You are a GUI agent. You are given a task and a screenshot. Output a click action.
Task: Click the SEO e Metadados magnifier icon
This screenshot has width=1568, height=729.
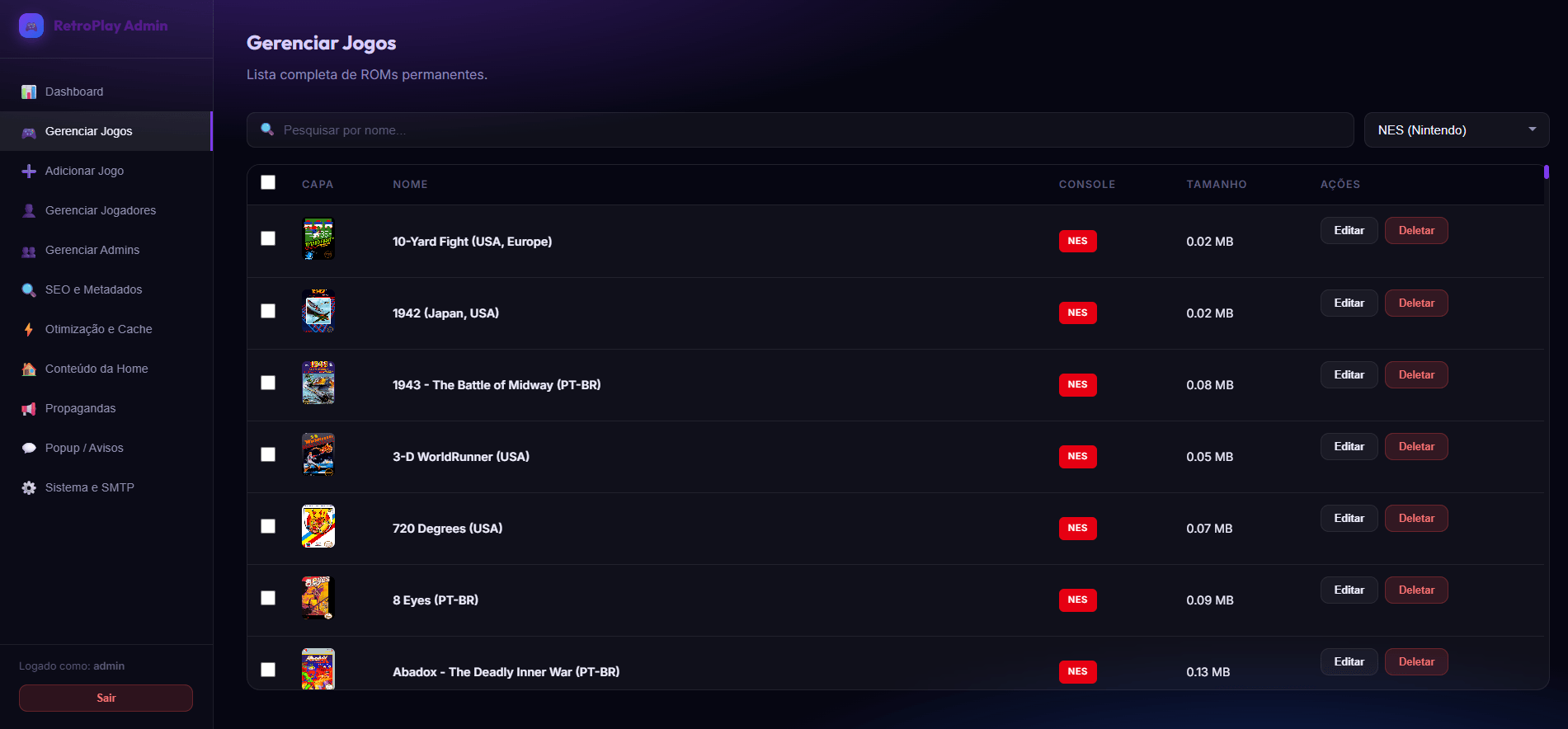(29, 289)
